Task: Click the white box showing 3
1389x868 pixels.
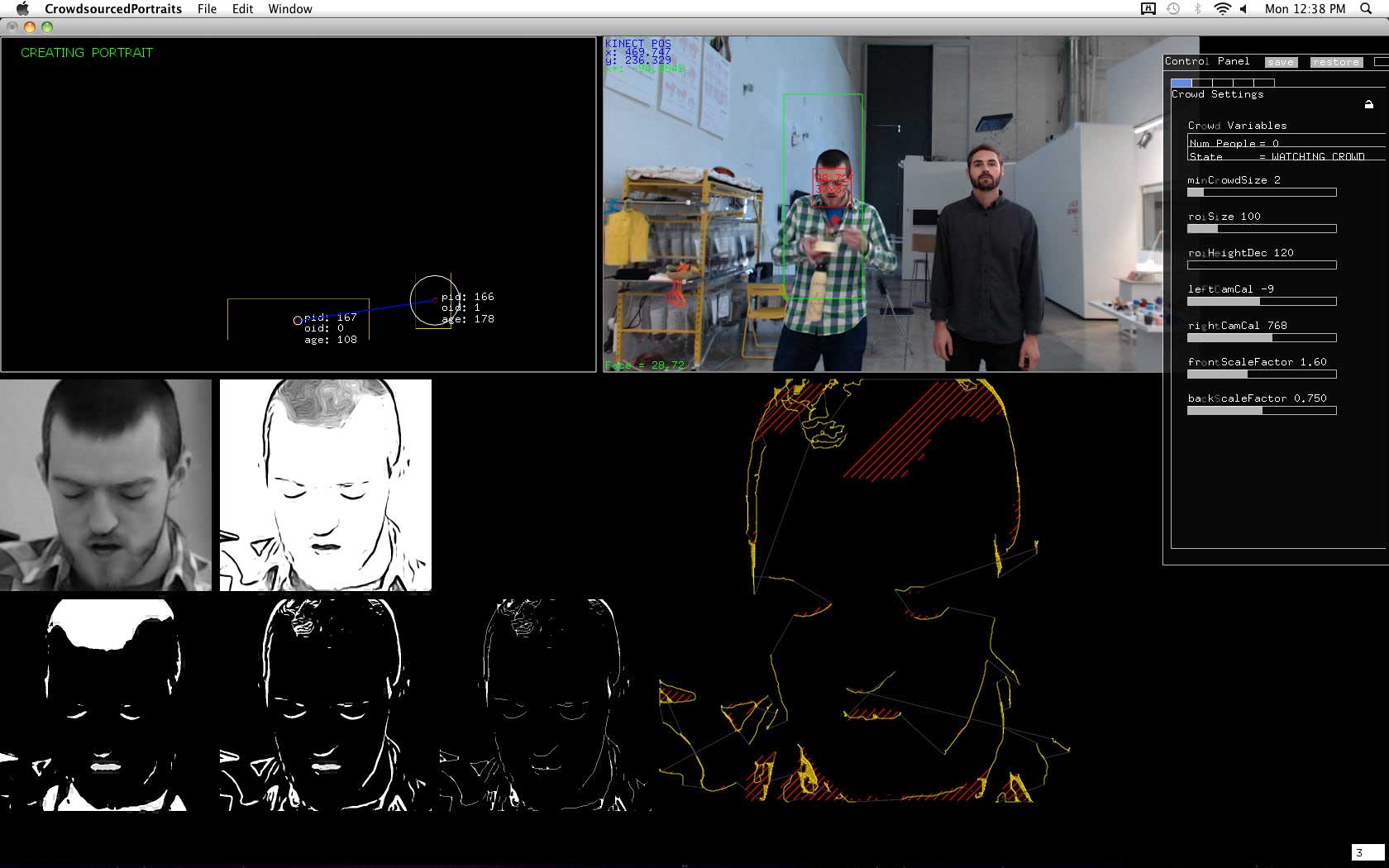Action: (1368, 852)
